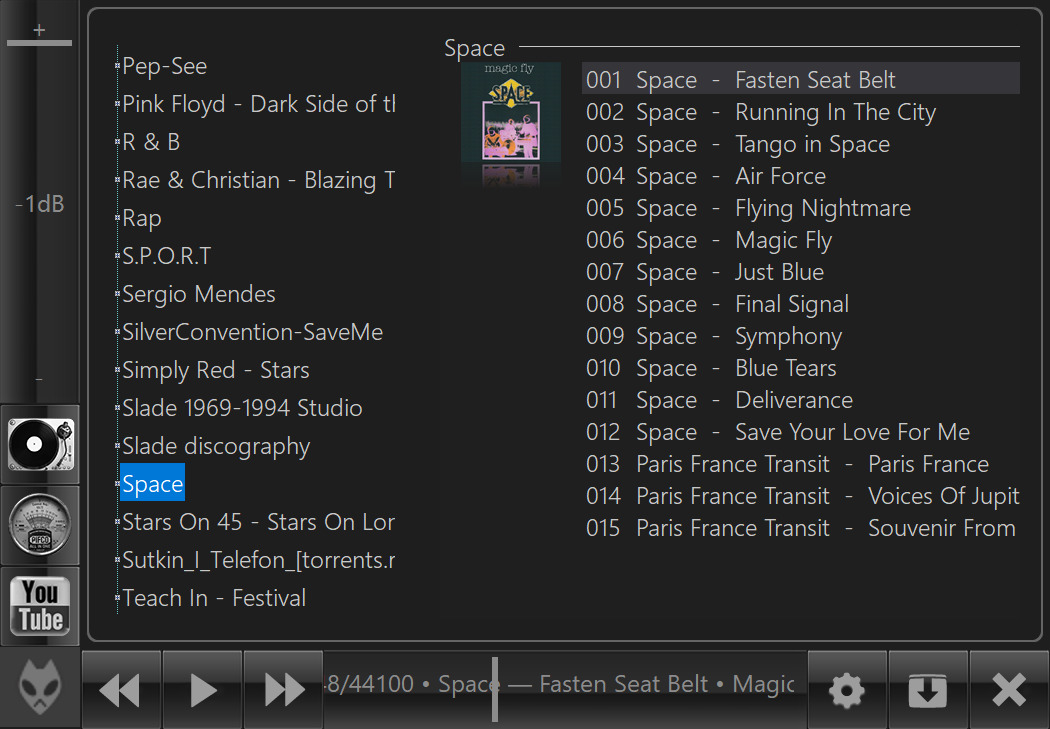Open the Sergio Mendes folder

pyautogui.click(x=198, y=294)
